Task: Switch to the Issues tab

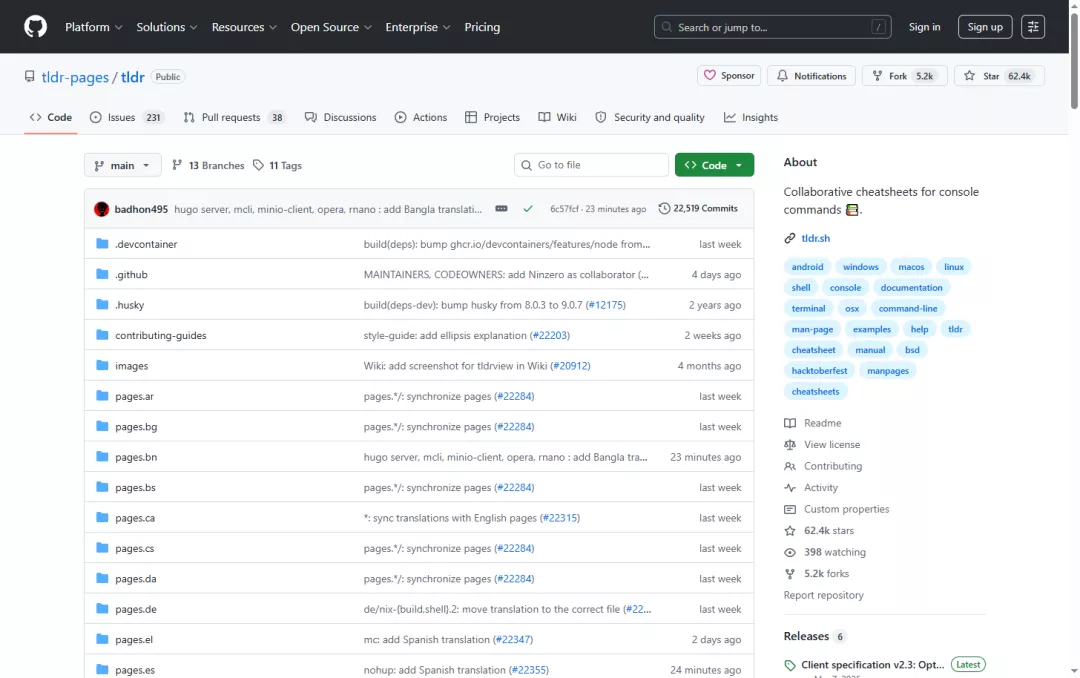Action: [x=125, y=117]
